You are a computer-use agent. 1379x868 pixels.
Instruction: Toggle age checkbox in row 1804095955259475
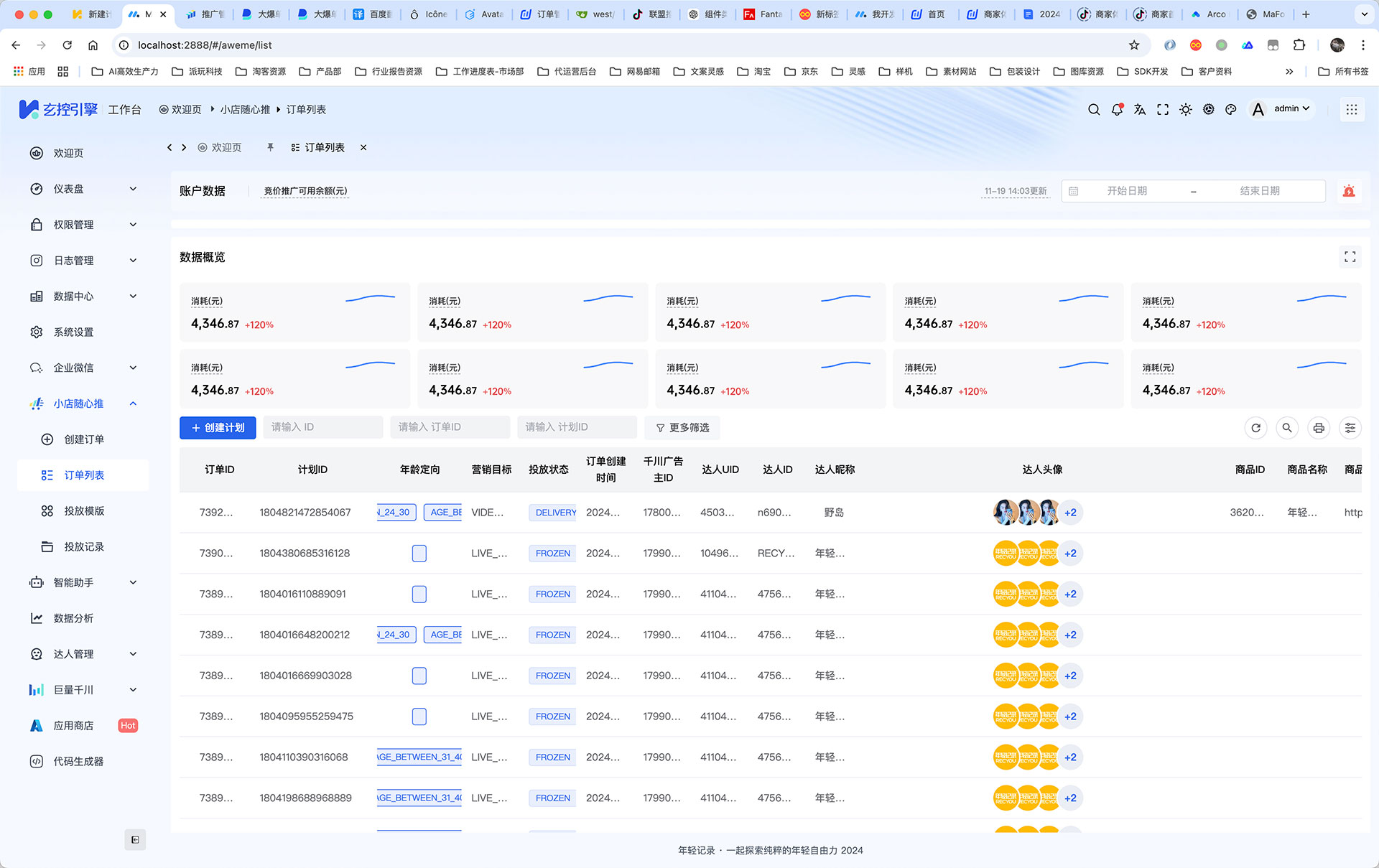419,717
